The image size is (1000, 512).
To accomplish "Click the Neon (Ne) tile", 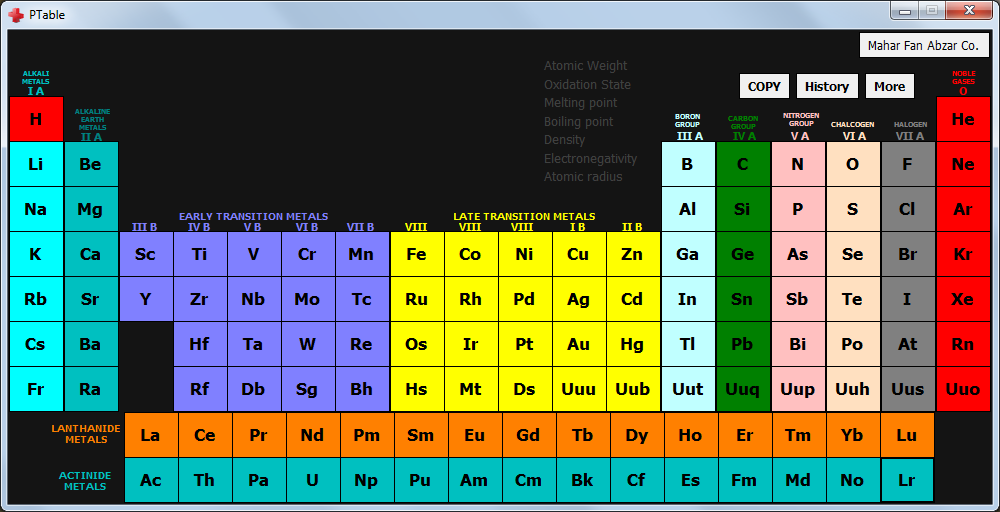I will point(963,164).
